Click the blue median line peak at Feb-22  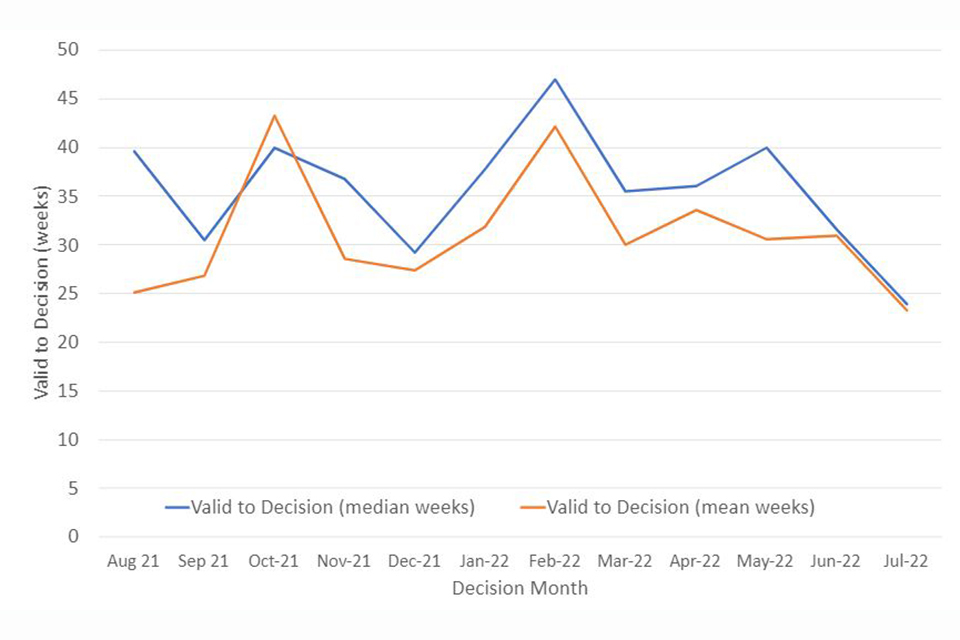[555, 79]
